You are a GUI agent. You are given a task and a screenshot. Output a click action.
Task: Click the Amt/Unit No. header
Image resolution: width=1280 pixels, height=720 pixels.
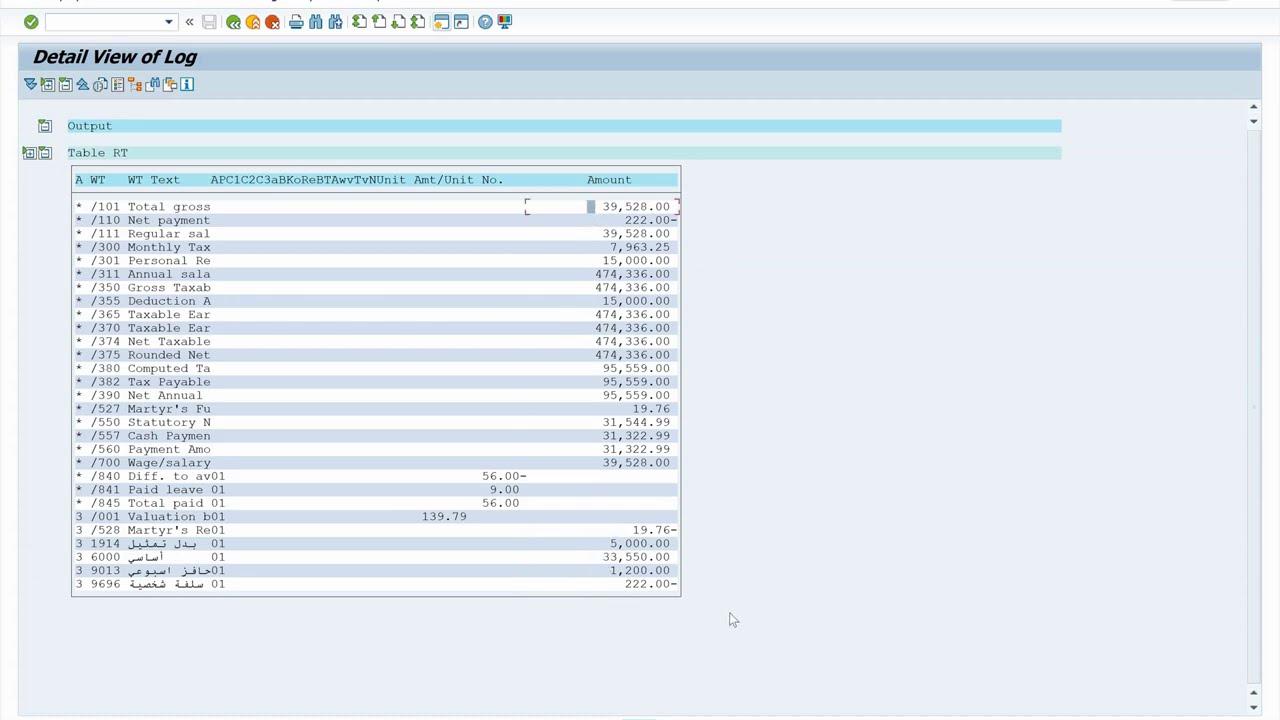point(458,180)
